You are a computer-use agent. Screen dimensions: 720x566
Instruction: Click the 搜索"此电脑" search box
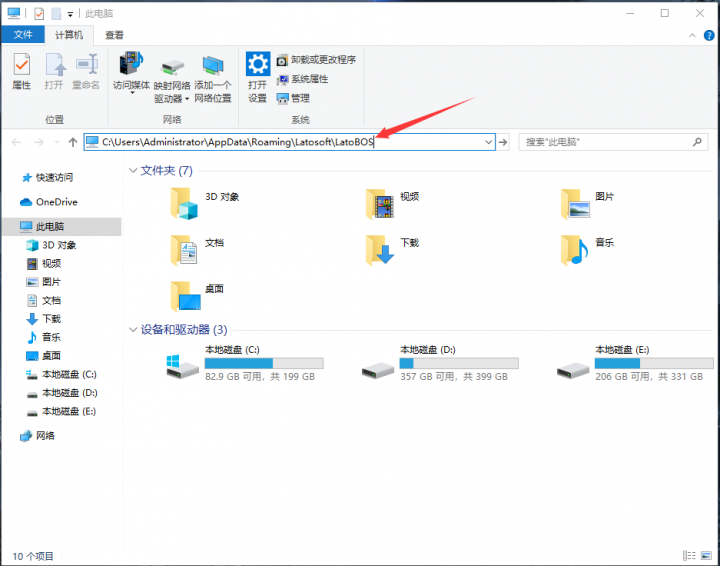[613, 142]
